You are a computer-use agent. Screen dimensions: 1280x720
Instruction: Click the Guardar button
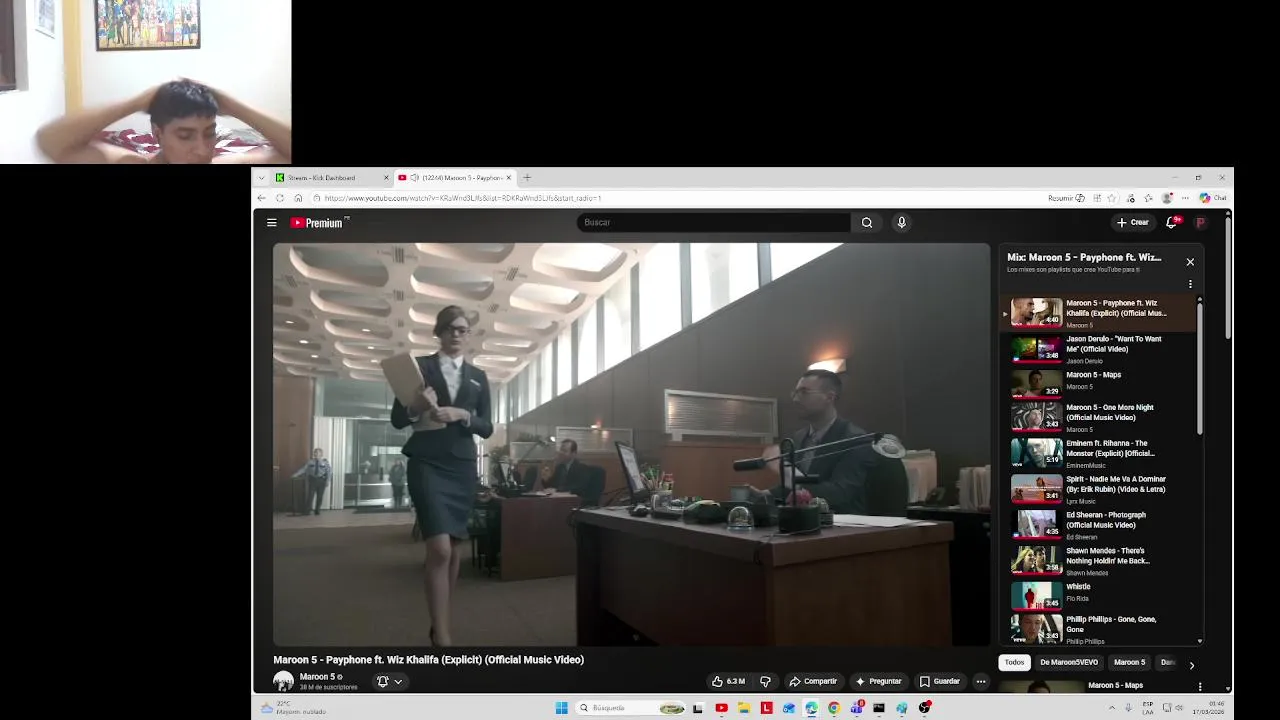point(940,681)
